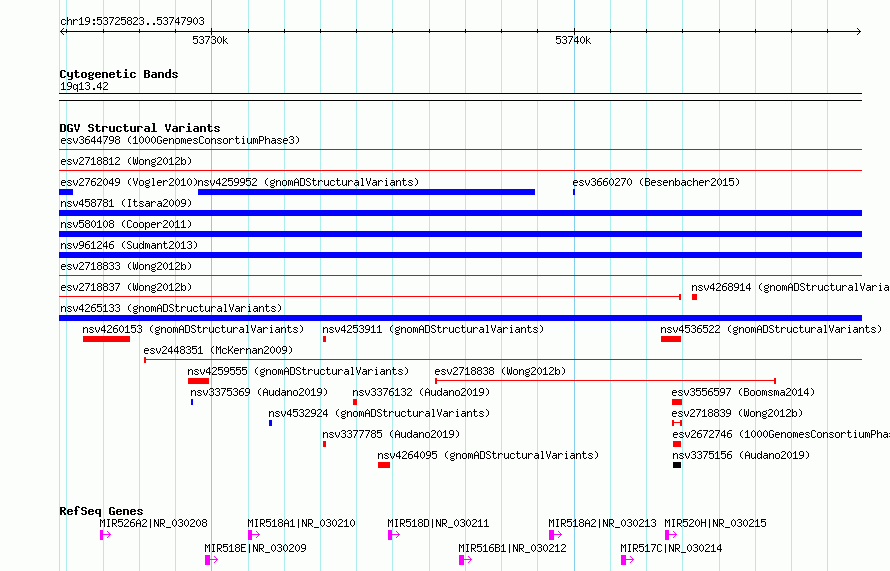Screen dimensions: 890x571
Task: Select the red nsv3377785 marker
Action: coord(324,444)
